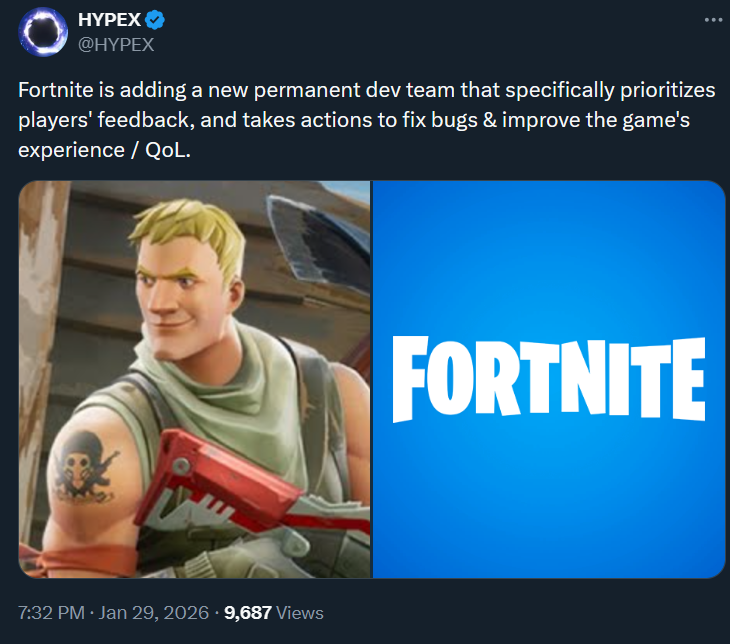Open the @HYPEX handle link
Image resolution: width=730 pixels, height=644 pixels.
(116, 45)
